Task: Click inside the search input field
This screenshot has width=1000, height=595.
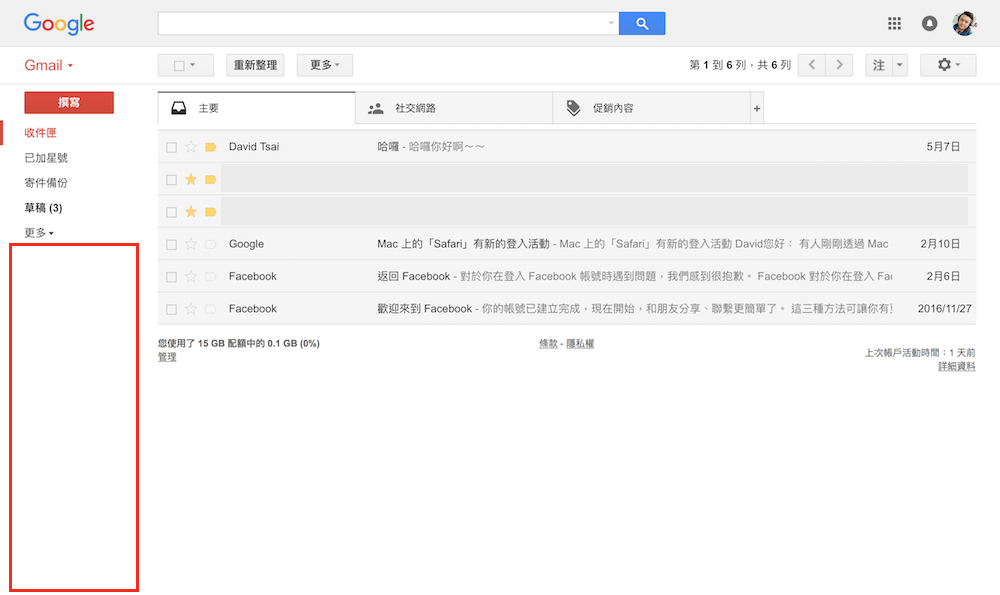Action: pyautogui.click(x=390, y=22)
